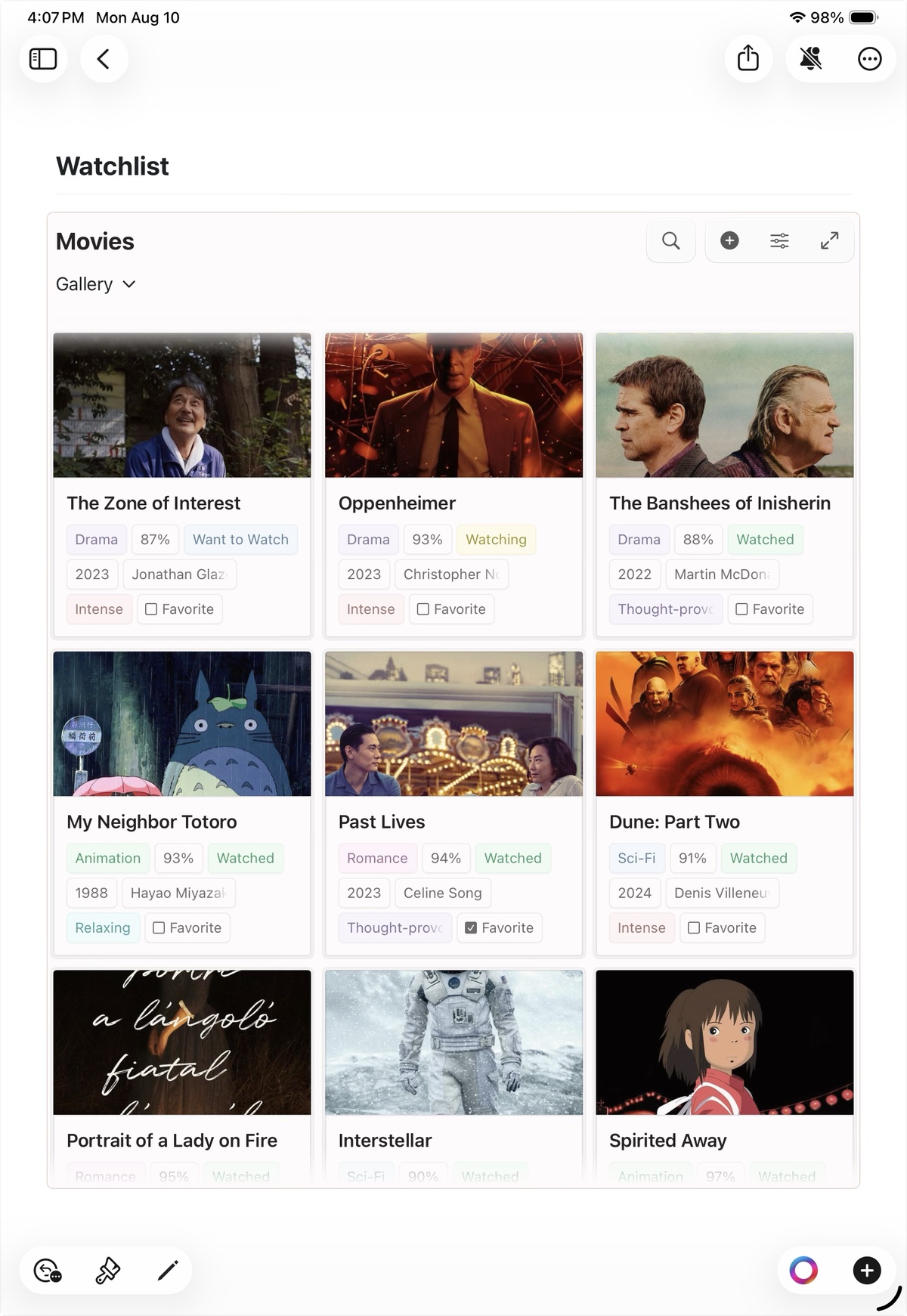Click the Relaxing mood tag
Image resolution: width=907 pixels, height=1316 pixels.
pos(103,928)
